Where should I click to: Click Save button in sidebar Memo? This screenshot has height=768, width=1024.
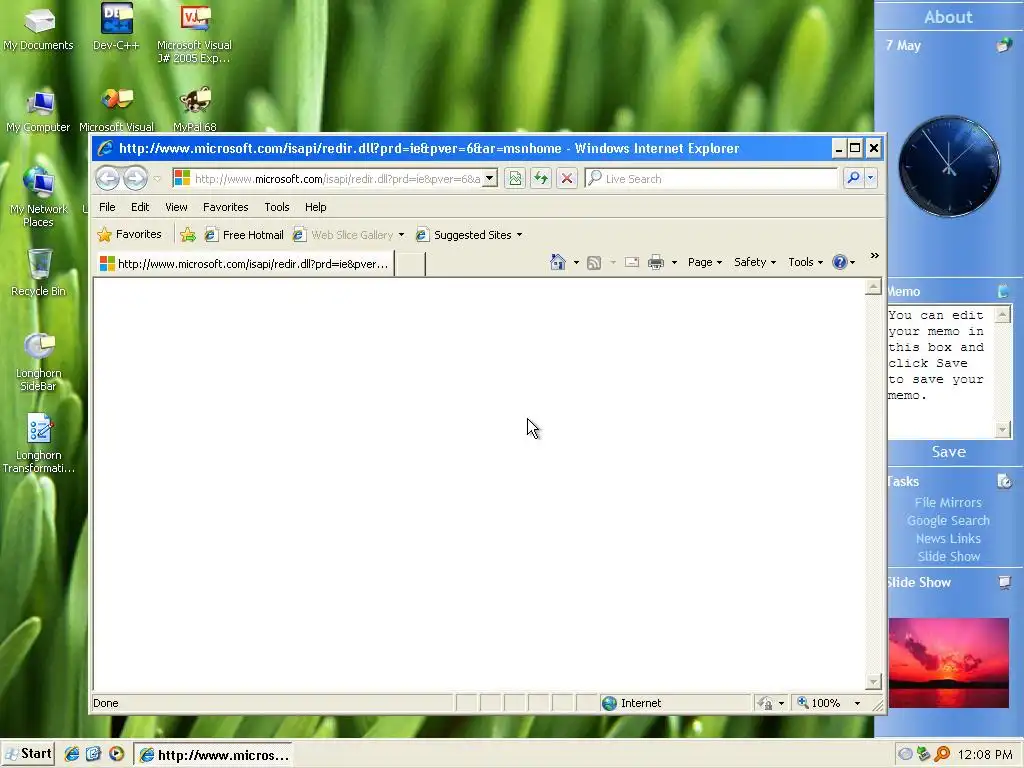click(x=949, y=451)
